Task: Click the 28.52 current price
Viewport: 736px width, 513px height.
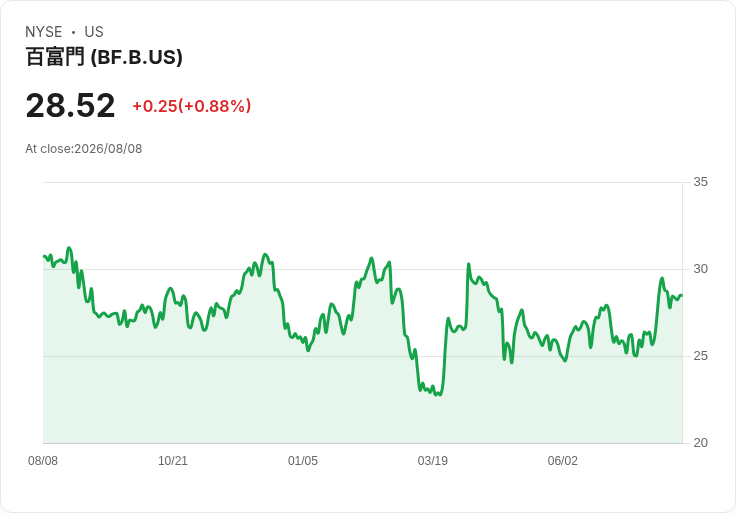Action: (x=70, y=105)
